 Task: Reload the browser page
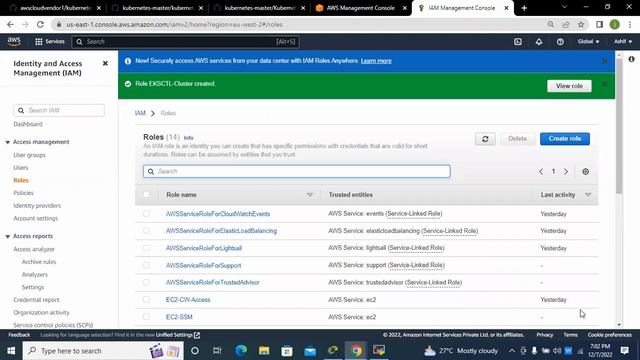pyautogui.click(x=40, y=24)
